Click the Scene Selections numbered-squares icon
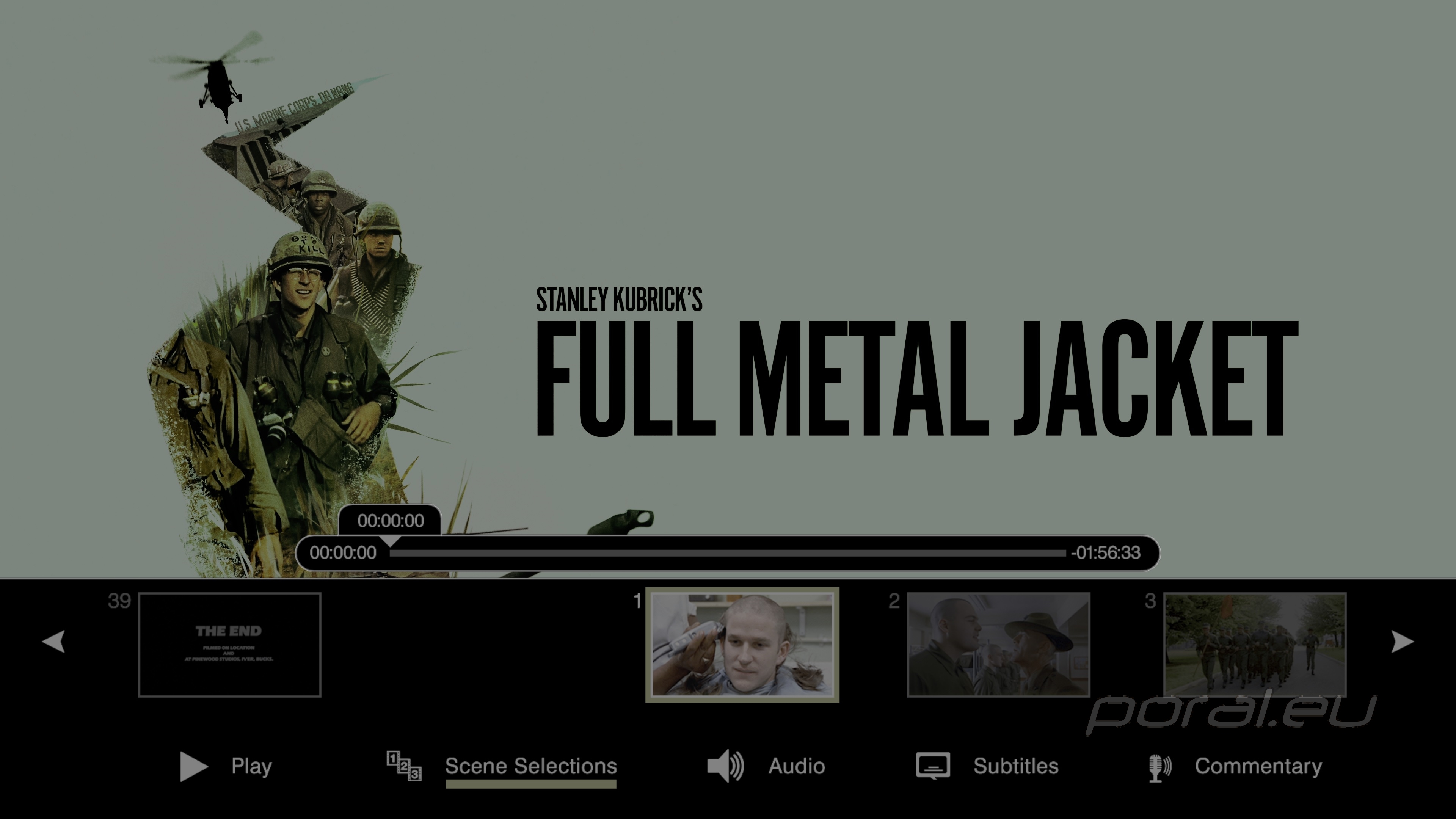This screenshot has width=1456, height=819. point(404,766)
